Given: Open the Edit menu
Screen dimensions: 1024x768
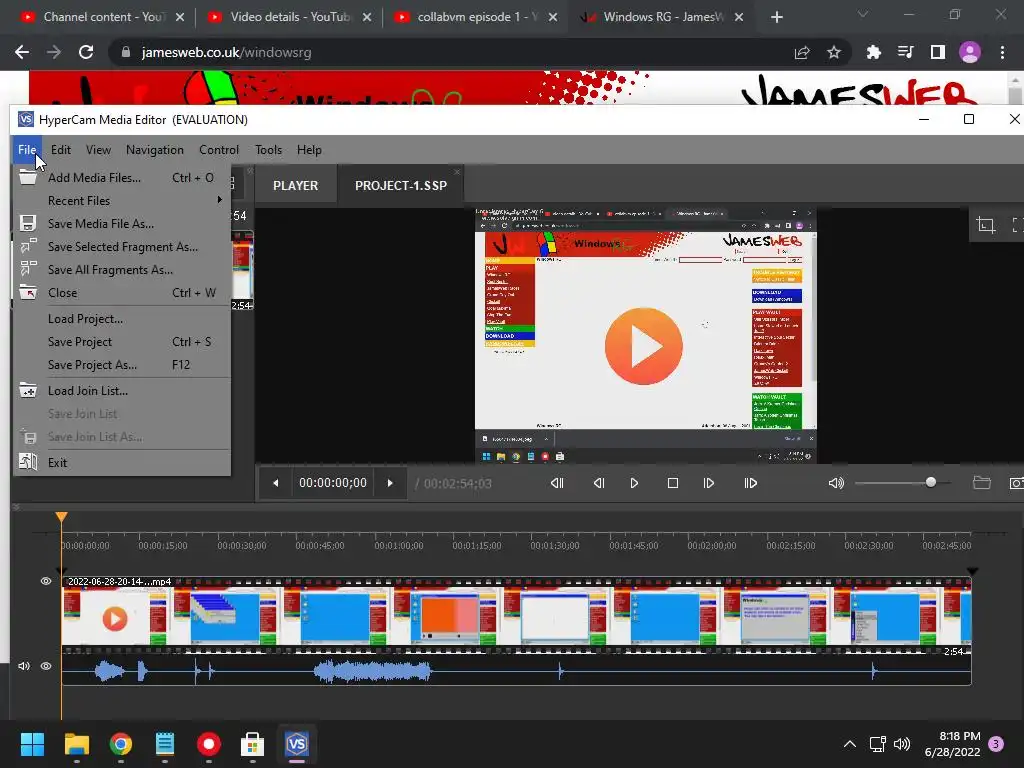Looking at the screenshot, I should [x=61, y=150].
